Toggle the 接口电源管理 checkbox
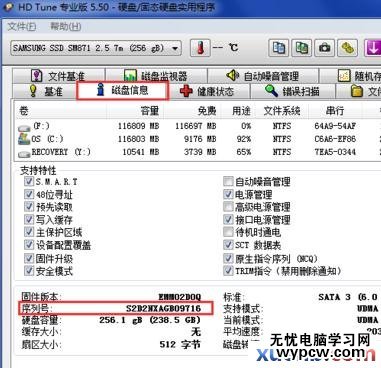 pyautogui.click(x=228, y=219)
